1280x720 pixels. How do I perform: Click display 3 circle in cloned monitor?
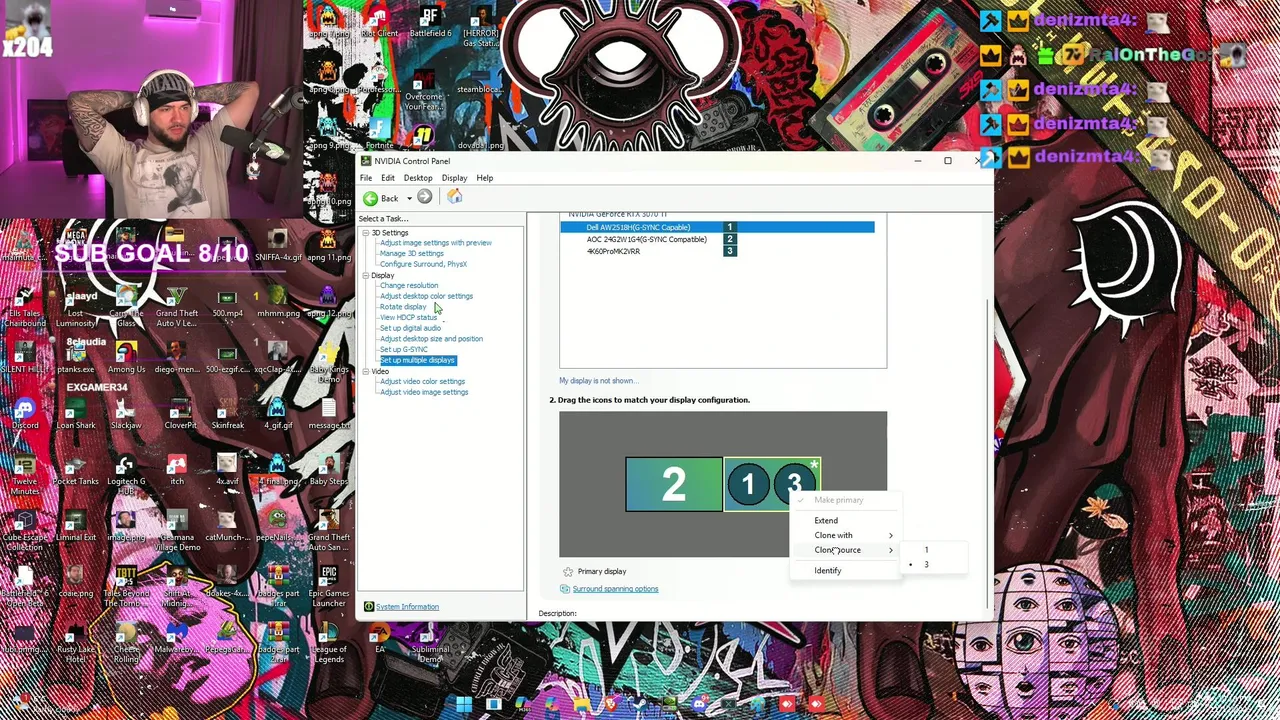pyautogui.click(x=795, y=485)
